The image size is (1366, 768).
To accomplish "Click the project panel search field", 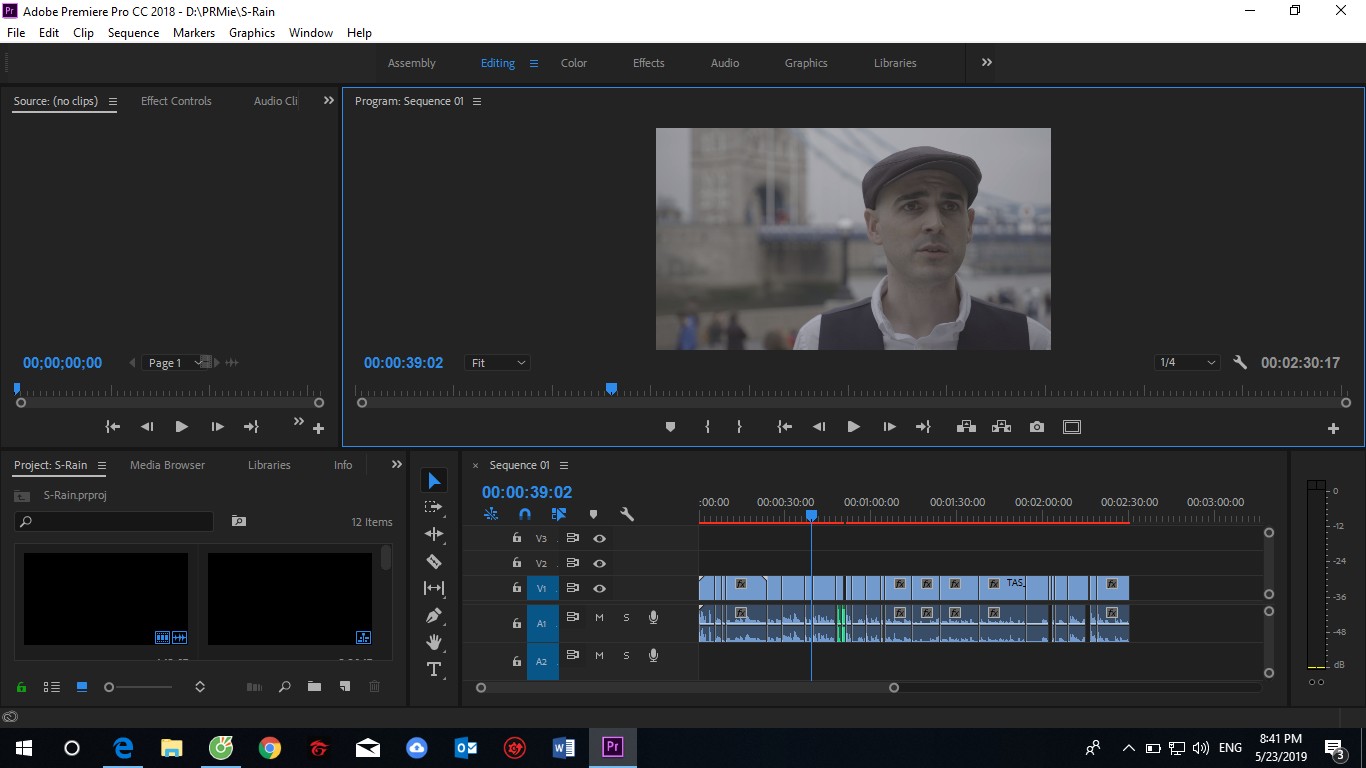I will coord(114,521).
